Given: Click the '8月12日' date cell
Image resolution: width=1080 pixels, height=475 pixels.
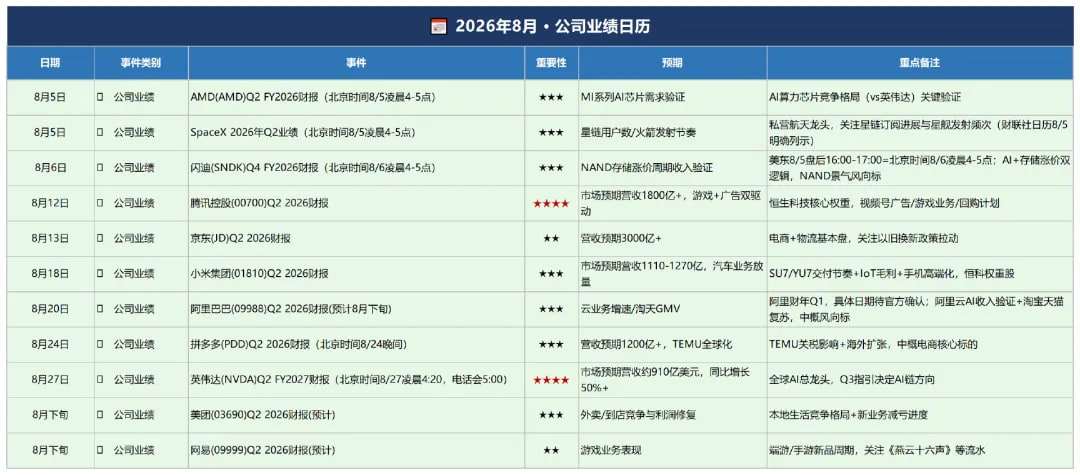Looking at the screenshot, I should coord(50,203).
